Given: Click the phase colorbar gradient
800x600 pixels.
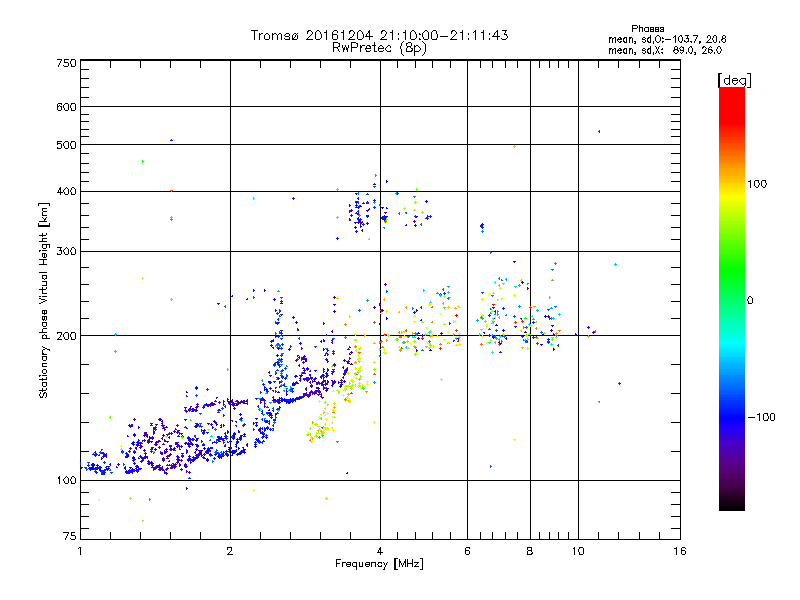Looking at the screenshot, I should point(732,298).
